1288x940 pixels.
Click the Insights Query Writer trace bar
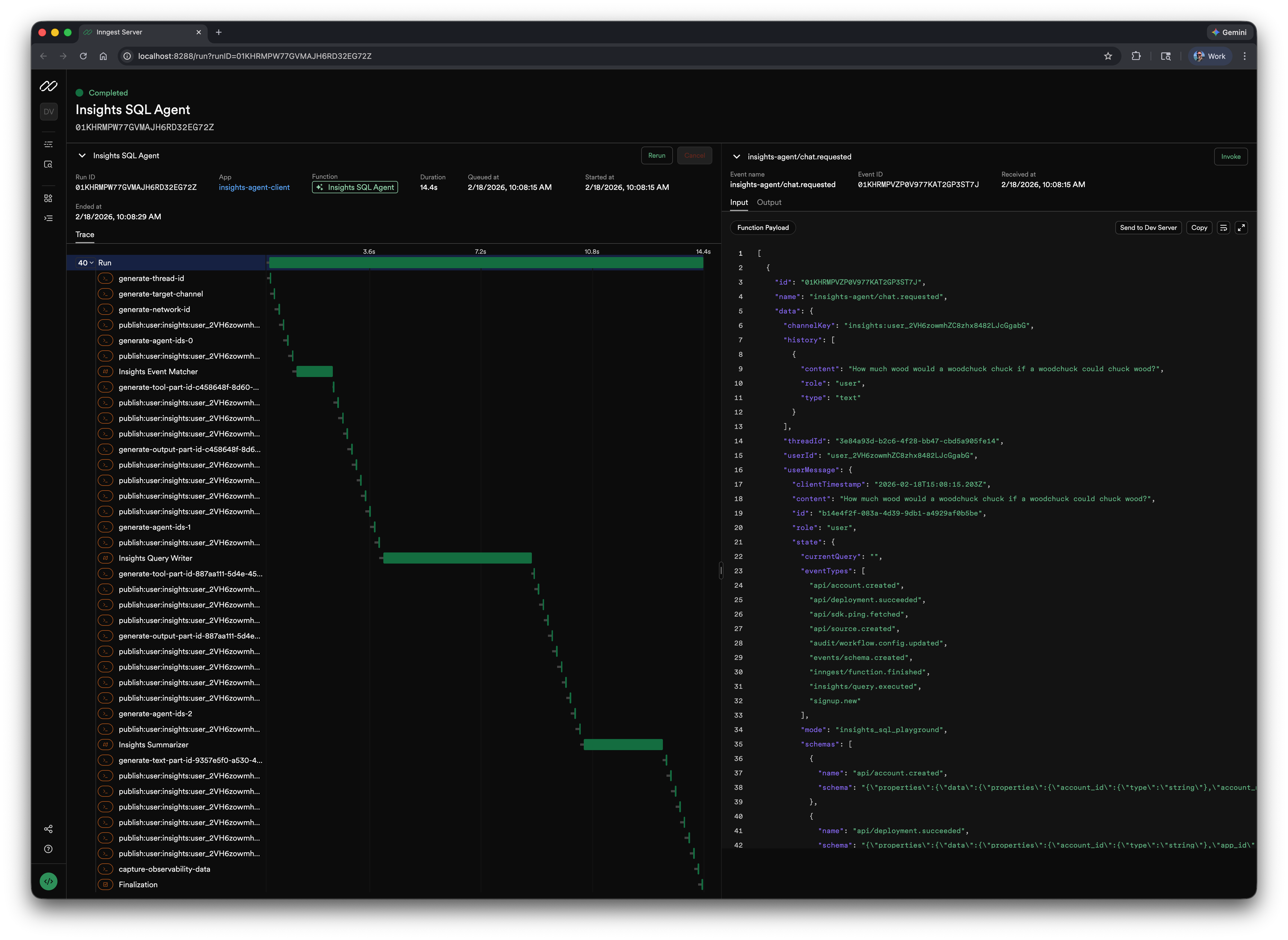pyautogui.click(x=457, y=558)
